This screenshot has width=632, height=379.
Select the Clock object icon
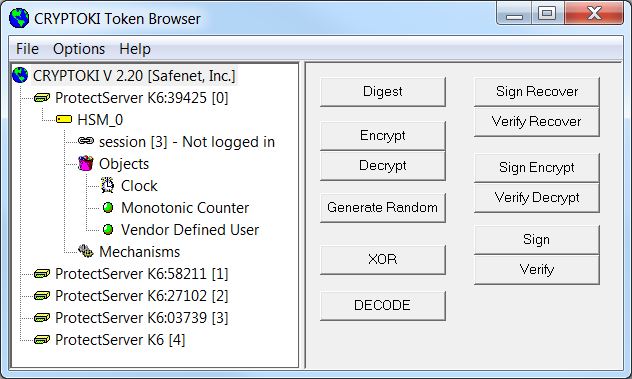tap(108, 185)
